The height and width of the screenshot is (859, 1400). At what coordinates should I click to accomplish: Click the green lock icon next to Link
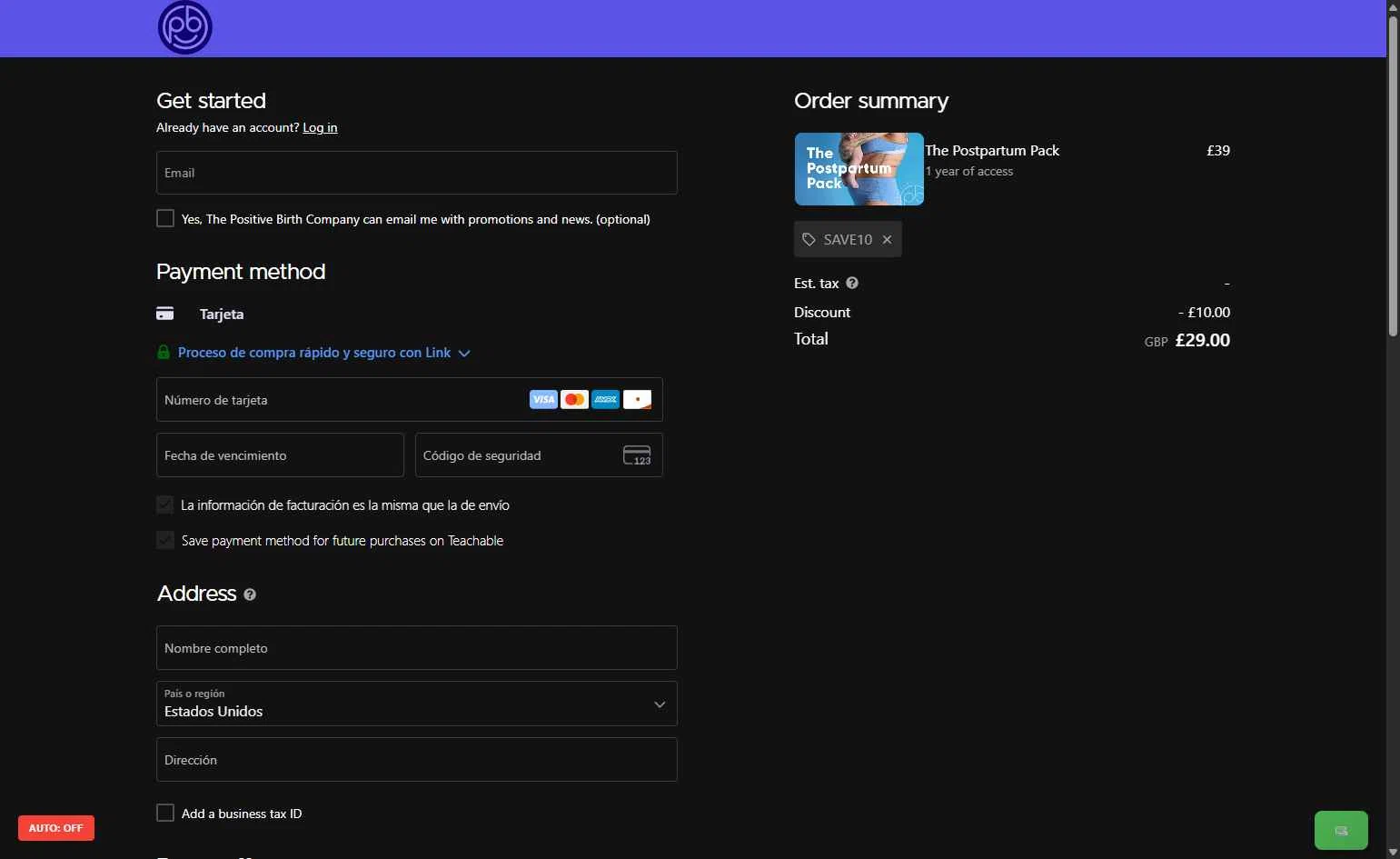coord(164,352)
